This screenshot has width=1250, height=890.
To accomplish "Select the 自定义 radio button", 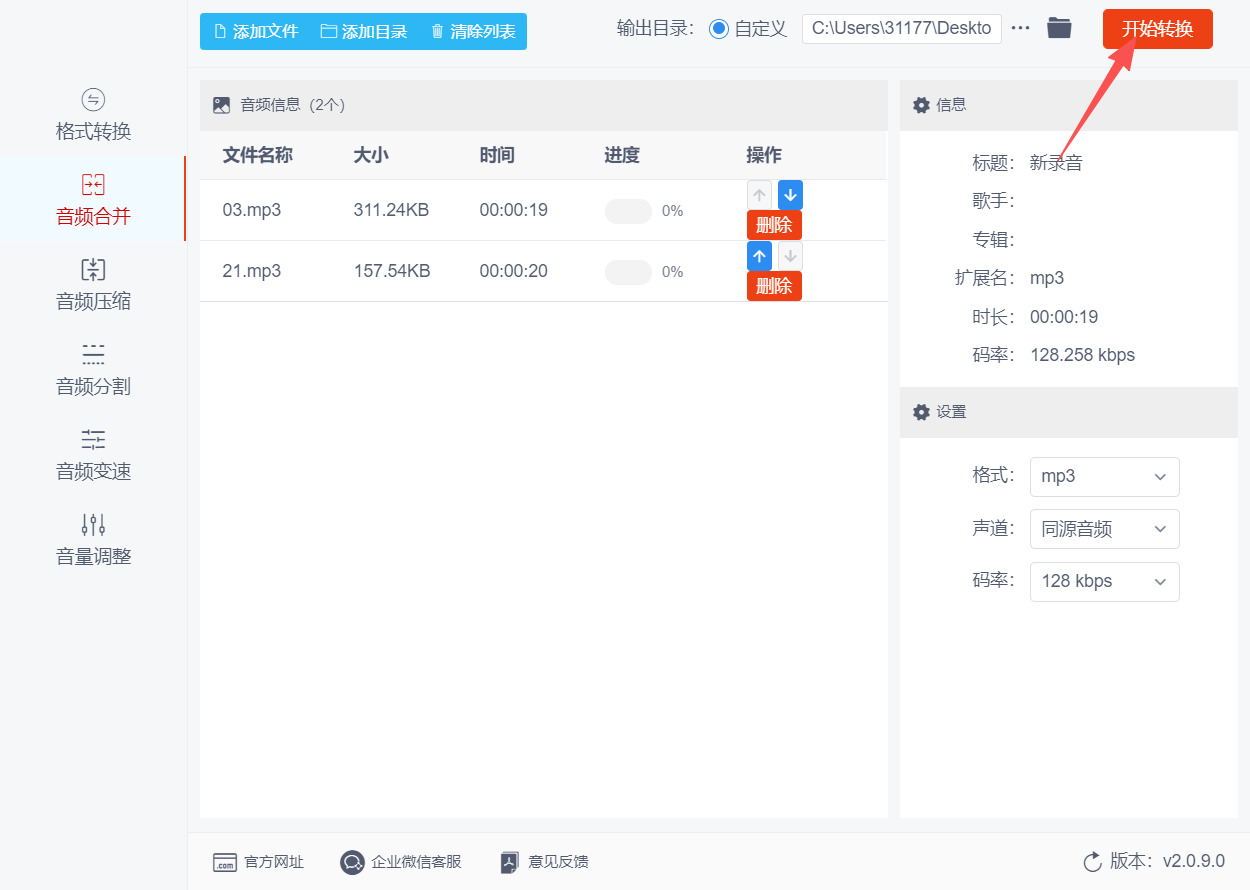I will [x=718, y=29].
